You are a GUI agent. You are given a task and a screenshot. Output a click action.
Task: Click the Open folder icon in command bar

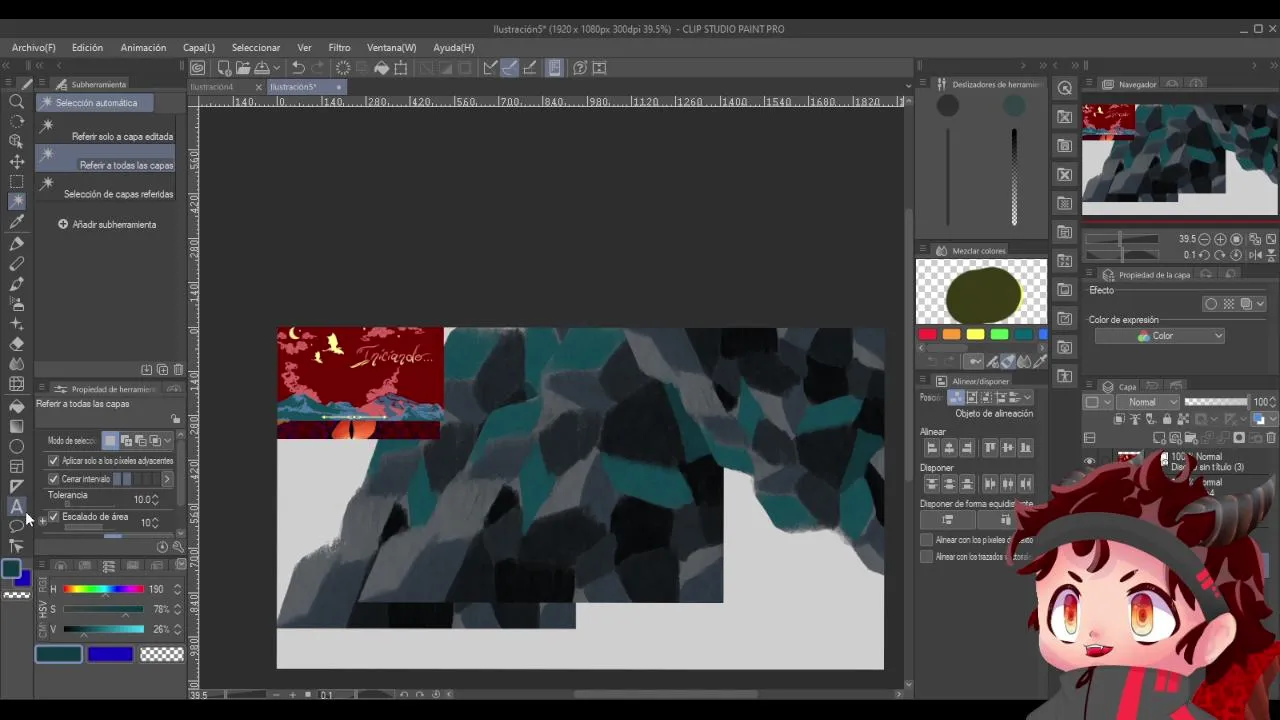243,68
